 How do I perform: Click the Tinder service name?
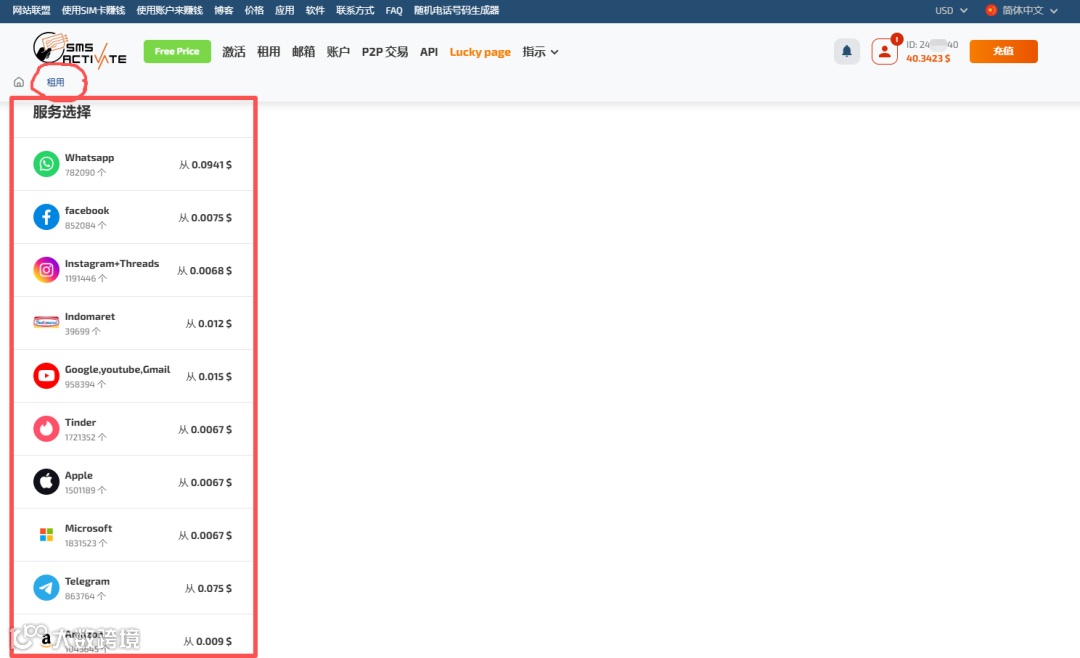tap(81, 422)
